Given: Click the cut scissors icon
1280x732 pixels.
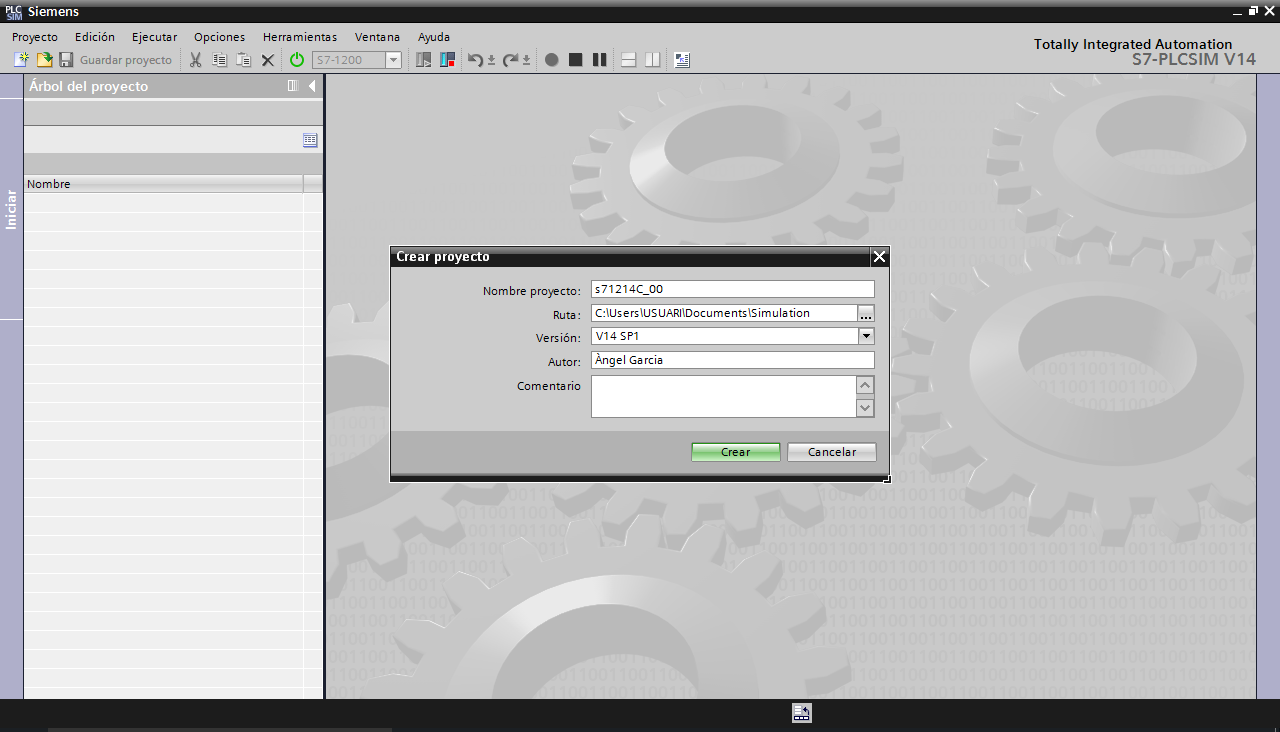Looking at the screenshot, I should pos(196,60).
